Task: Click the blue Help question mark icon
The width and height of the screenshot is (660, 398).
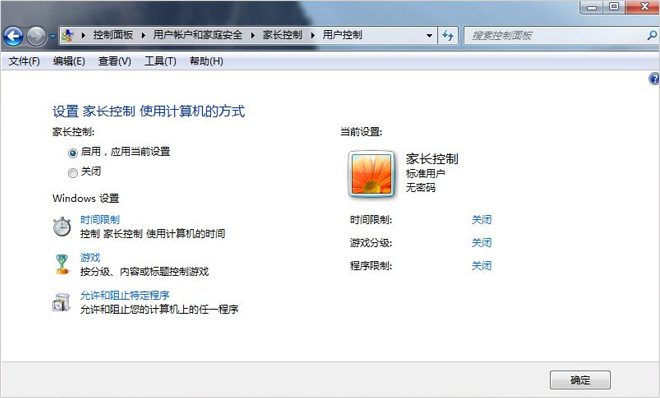Action: pyautogui.click(x=655, y=79)
